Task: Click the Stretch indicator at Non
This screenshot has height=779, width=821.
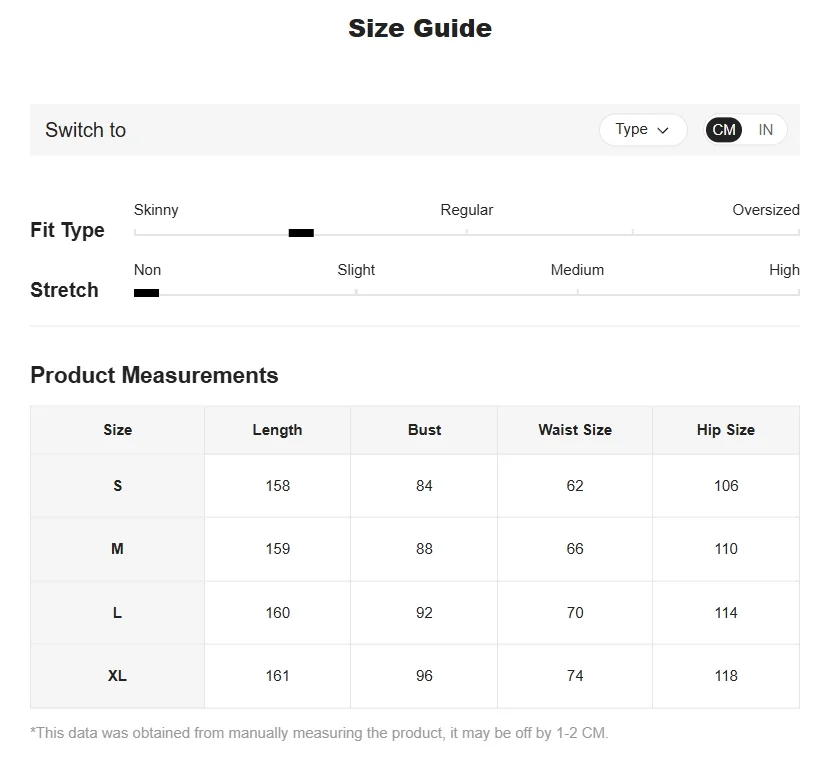Action: click(146, 293)
